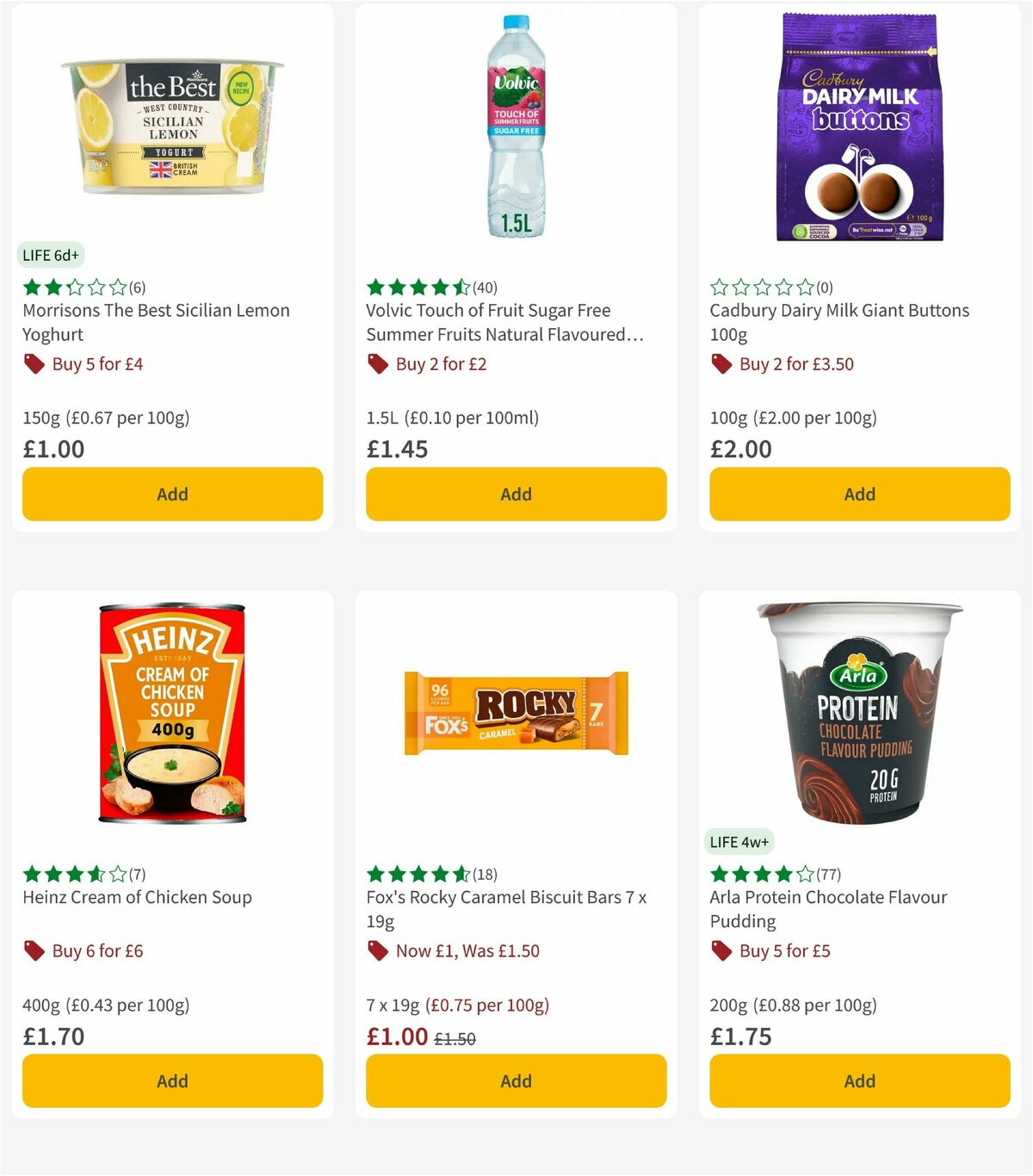Add the Fox's Rocky Caramel Biscuit Bars to basket

515,1080
